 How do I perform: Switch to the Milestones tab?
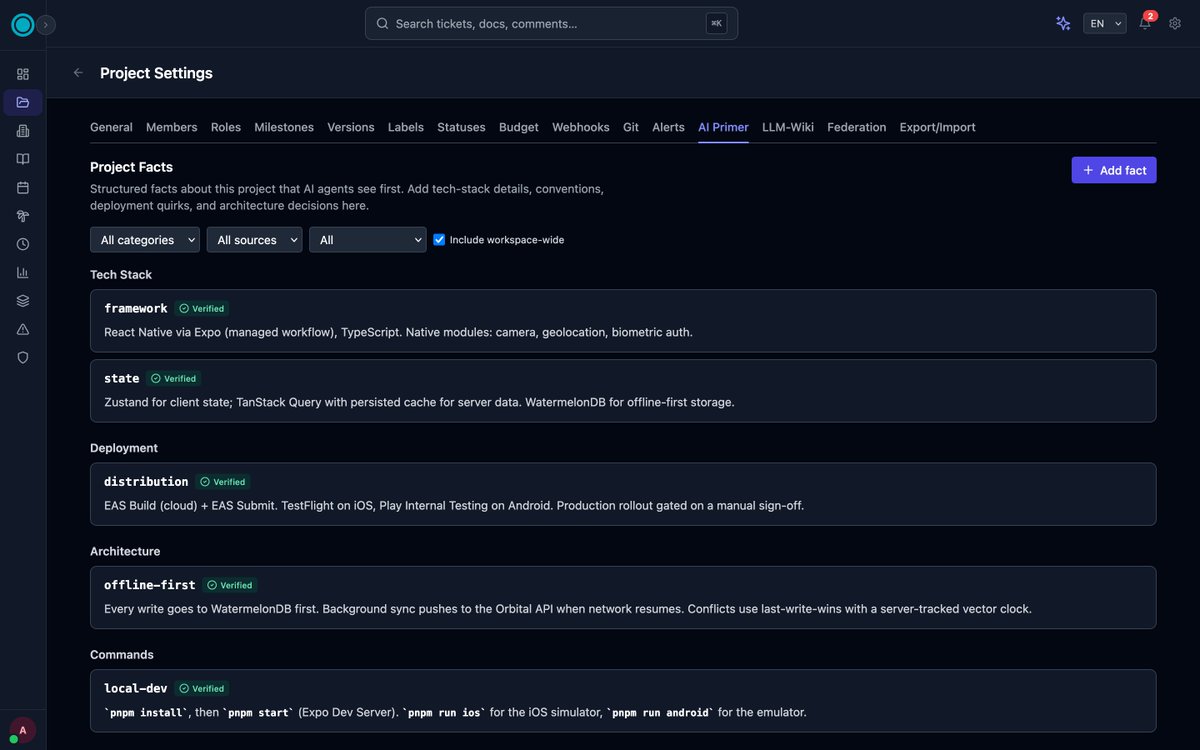point(284,127)
